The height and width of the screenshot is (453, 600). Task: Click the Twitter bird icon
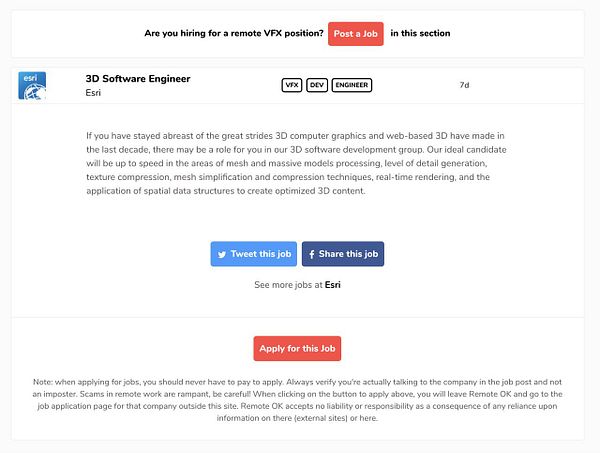pyautogui.click(x=222, y=254)
